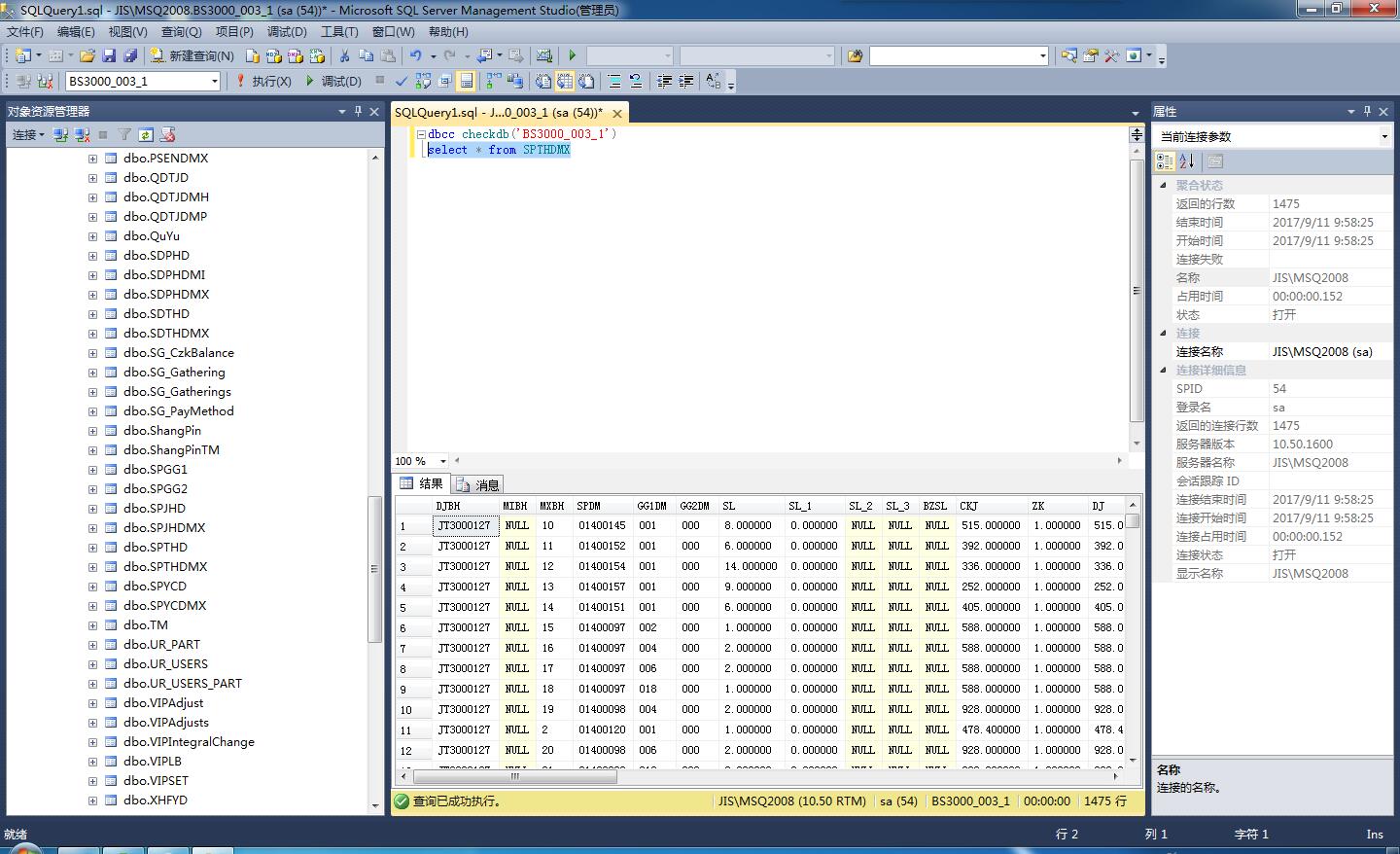This screenshot has width=1400, height=854.
Task: Click the Save All icon
Action: pos(129,55)
